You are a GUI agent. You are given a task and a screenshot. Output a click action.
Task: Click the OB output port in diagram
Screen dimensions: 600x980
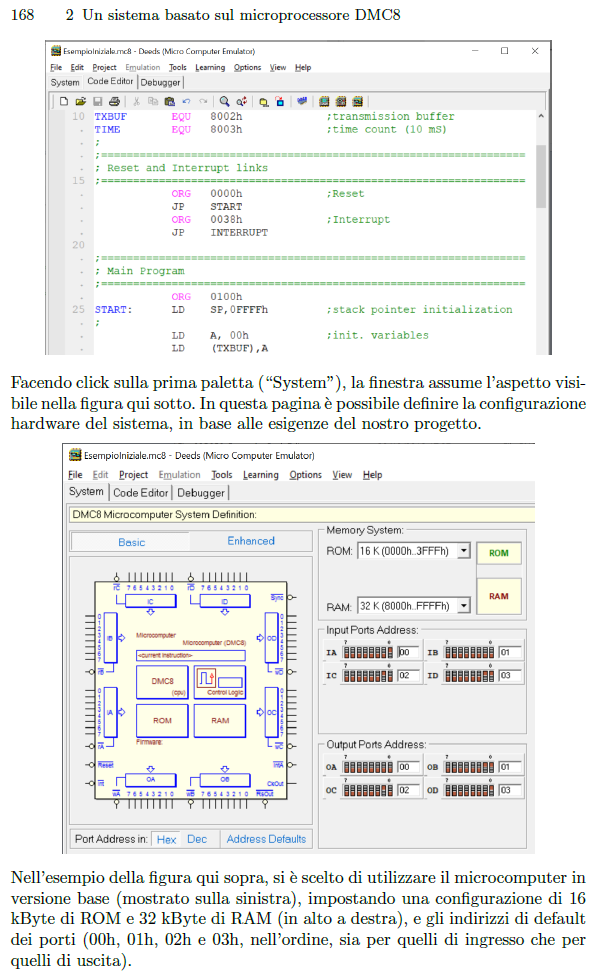tap(224, 779)
